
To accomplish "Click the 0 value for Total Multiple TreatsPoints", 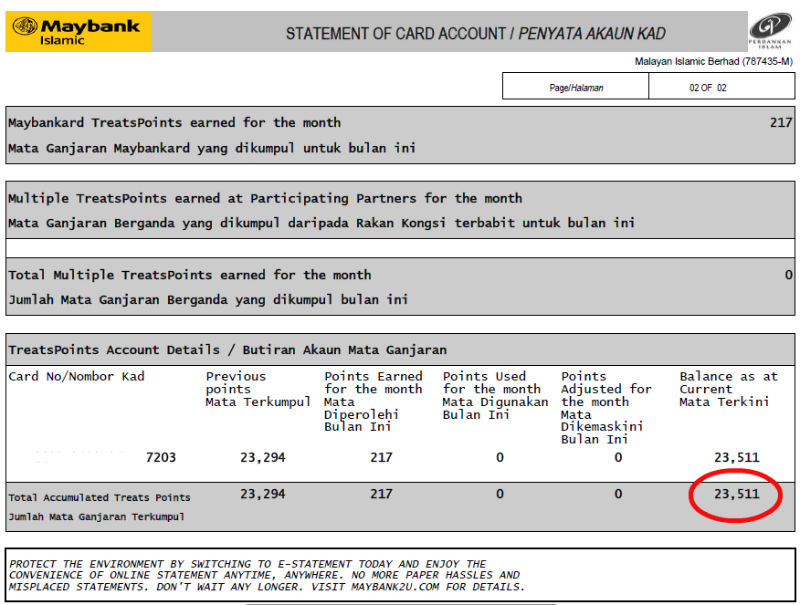I will click(x=788, y=275).
